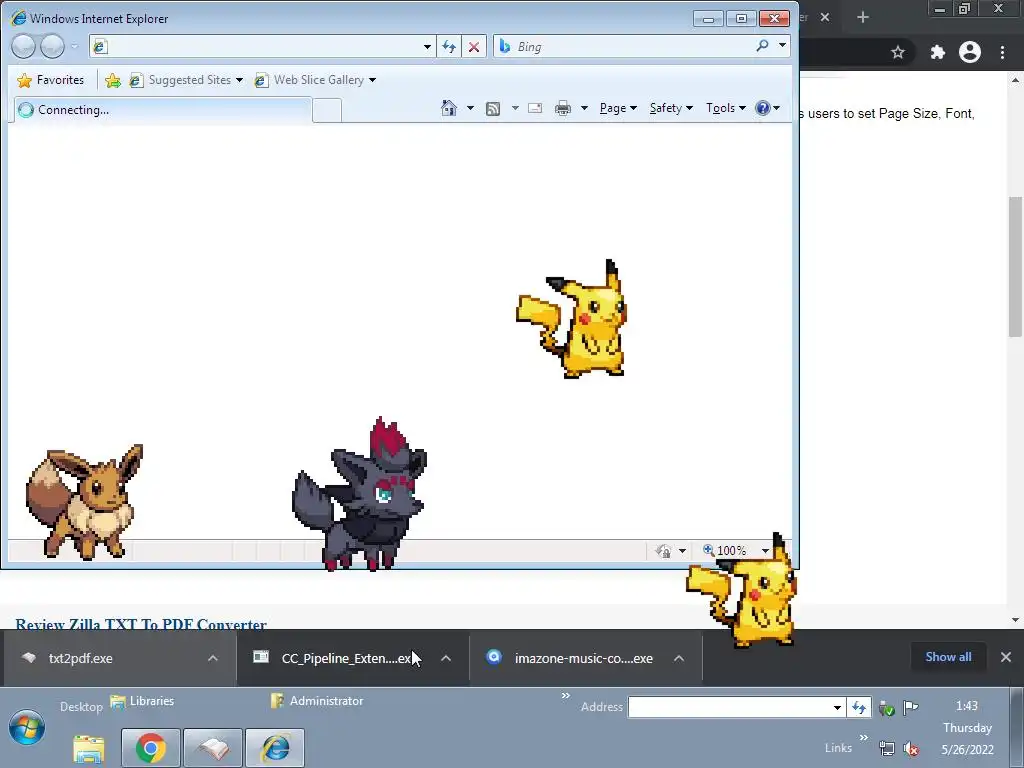Click the Print icon in IE toolbar

(562, 108)
